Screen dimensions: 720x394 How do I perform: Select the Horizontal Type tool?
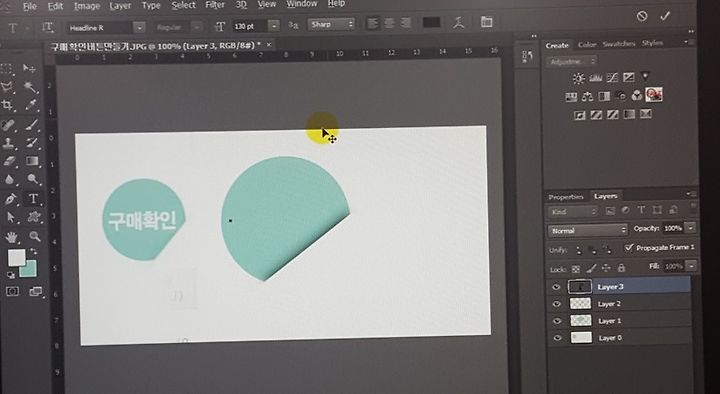(33, 198)
